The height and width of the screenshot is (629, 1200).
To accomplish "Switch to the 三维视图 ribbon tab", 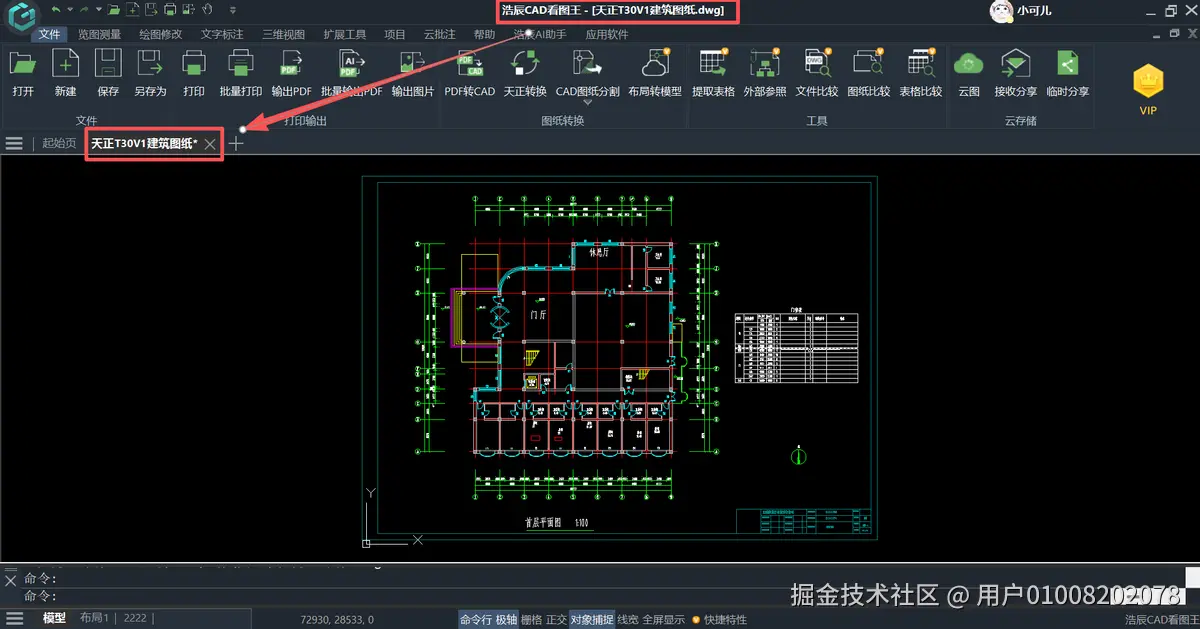I will pos(283,34).
